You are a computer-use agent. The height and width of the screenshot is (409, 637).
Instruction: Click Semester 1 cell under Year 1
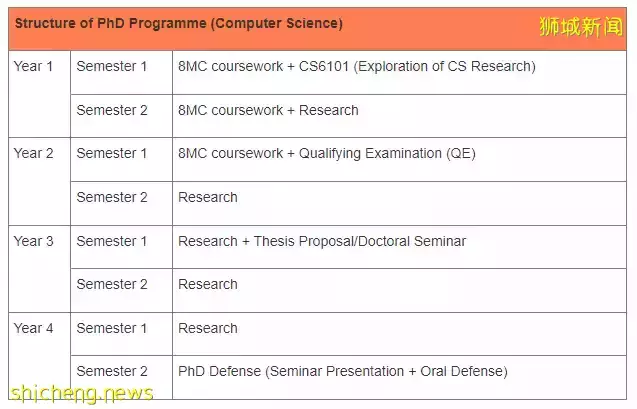[x=112, y=67]
